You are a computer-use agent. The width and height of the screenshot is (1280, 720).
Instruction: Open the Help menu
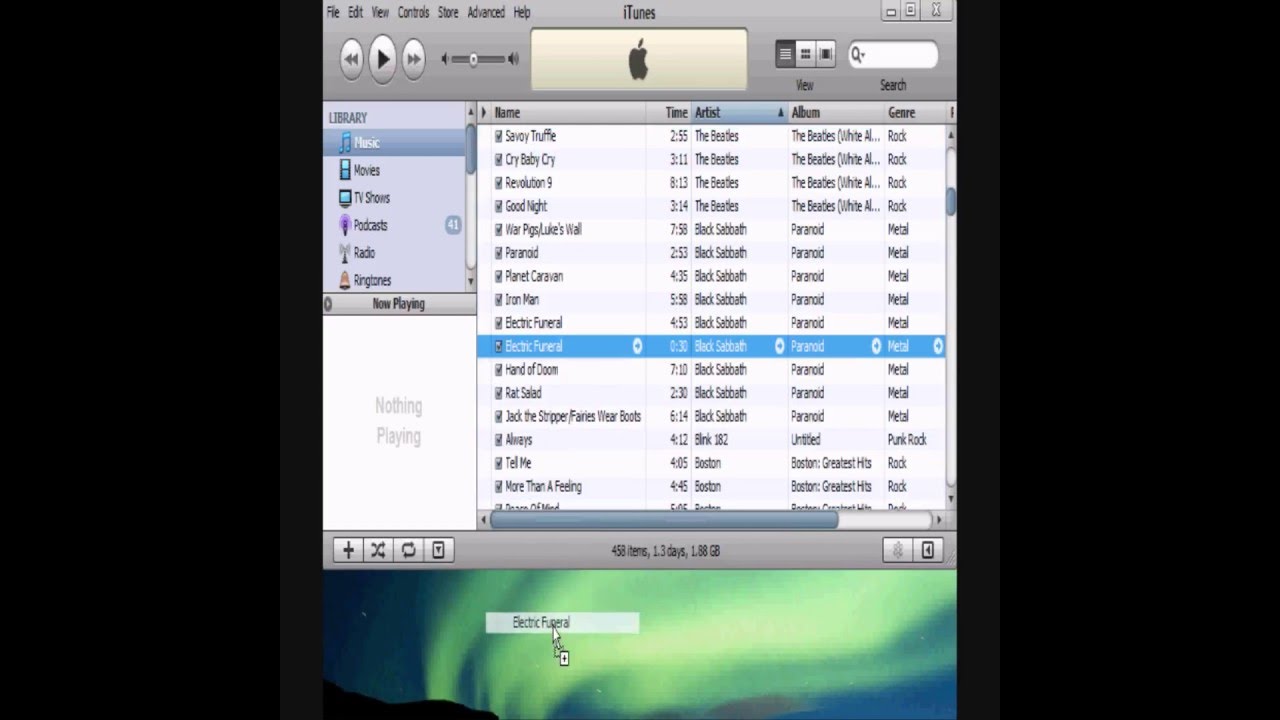tap(522, 12)
